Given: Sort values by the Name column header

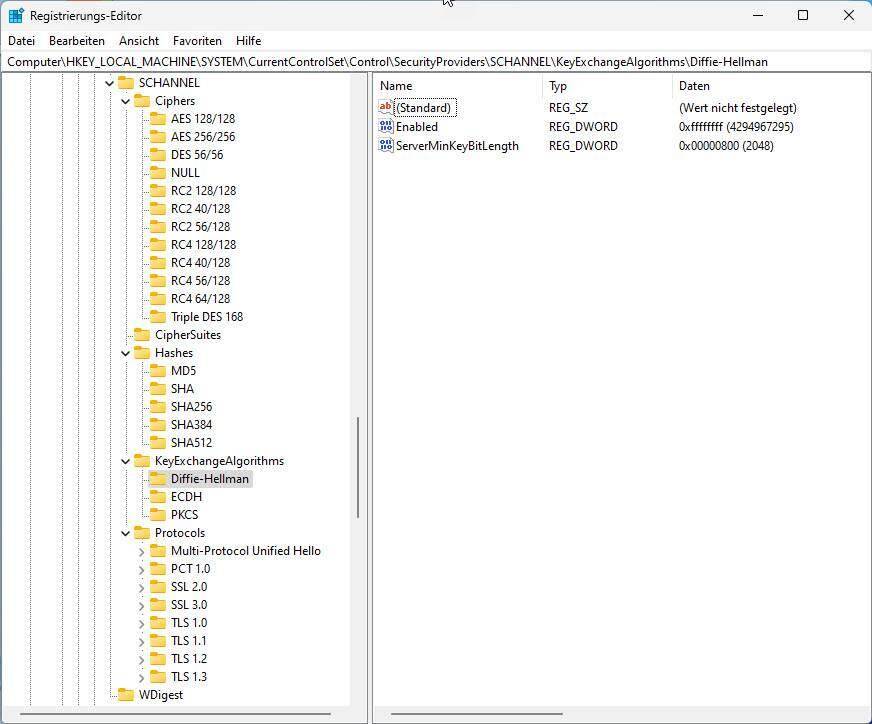Looking at the screenshot, I should (x=397, y=86).
